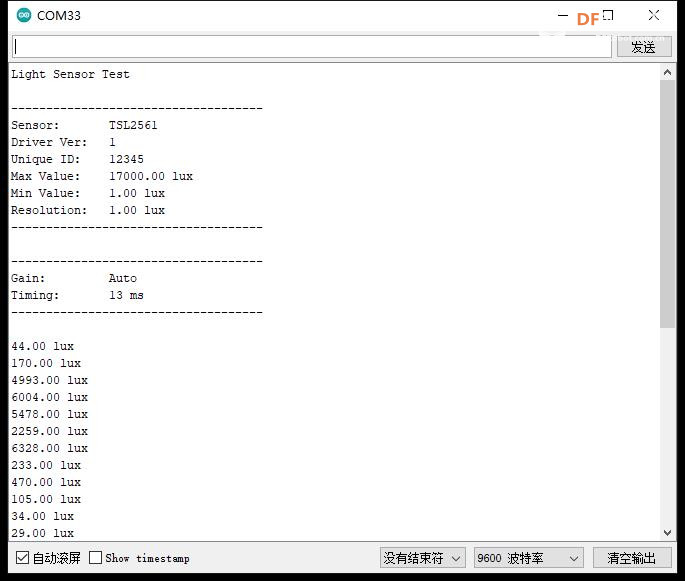Click the '6328.00 lux' reading
Viewport: 685px width, 581px height.
(49, 449)
